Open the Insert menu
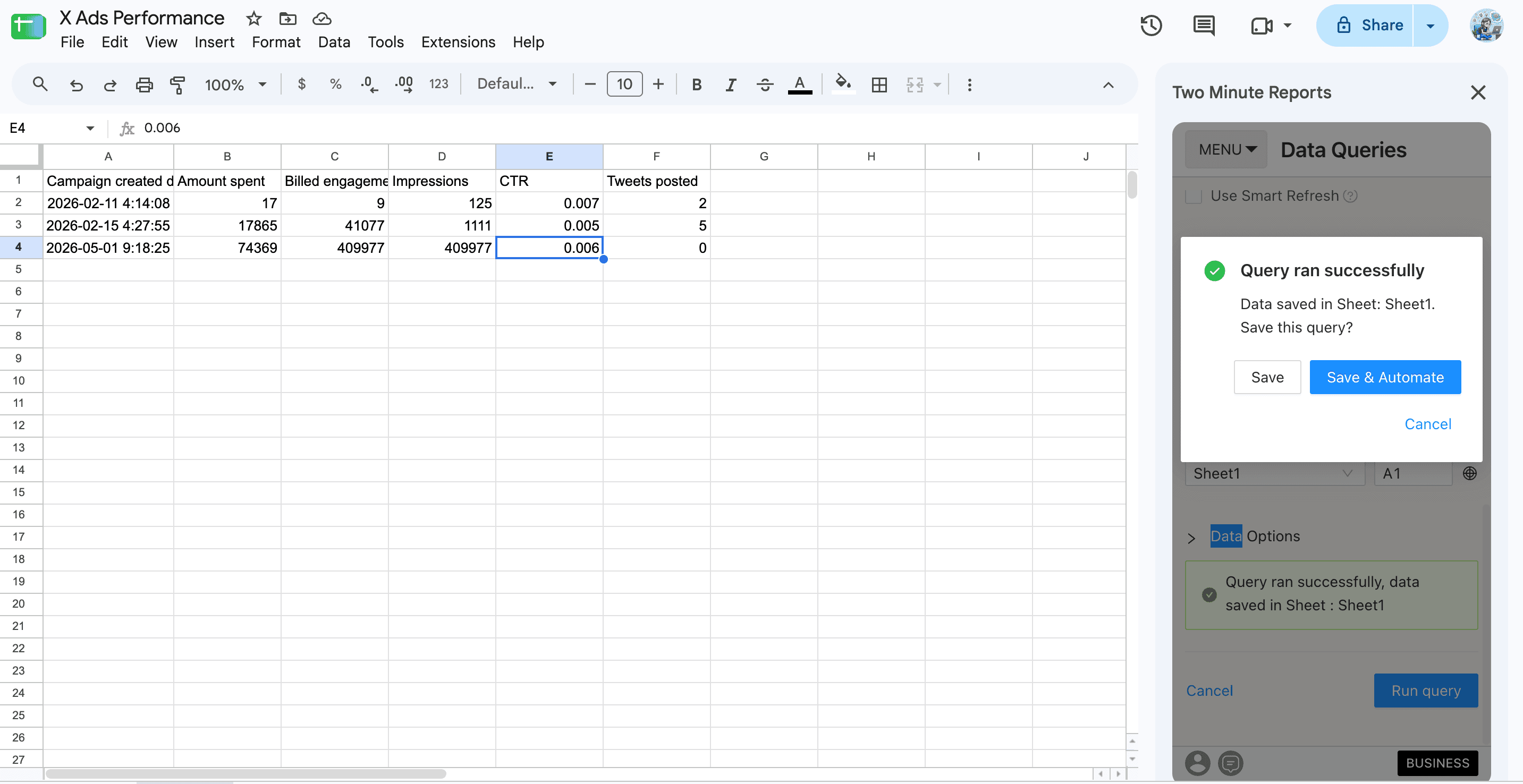The image size is (1523, 784). (214, 42)
